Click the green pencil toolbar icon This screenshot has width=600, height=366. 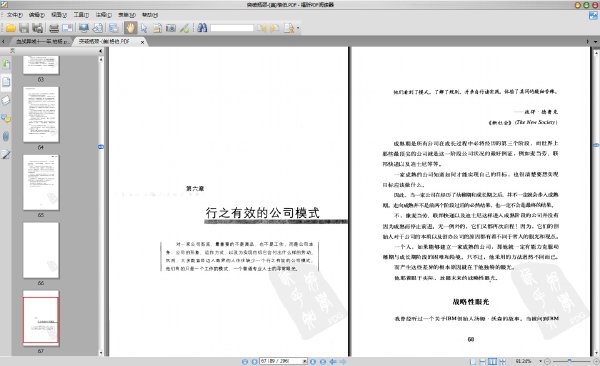184,28
